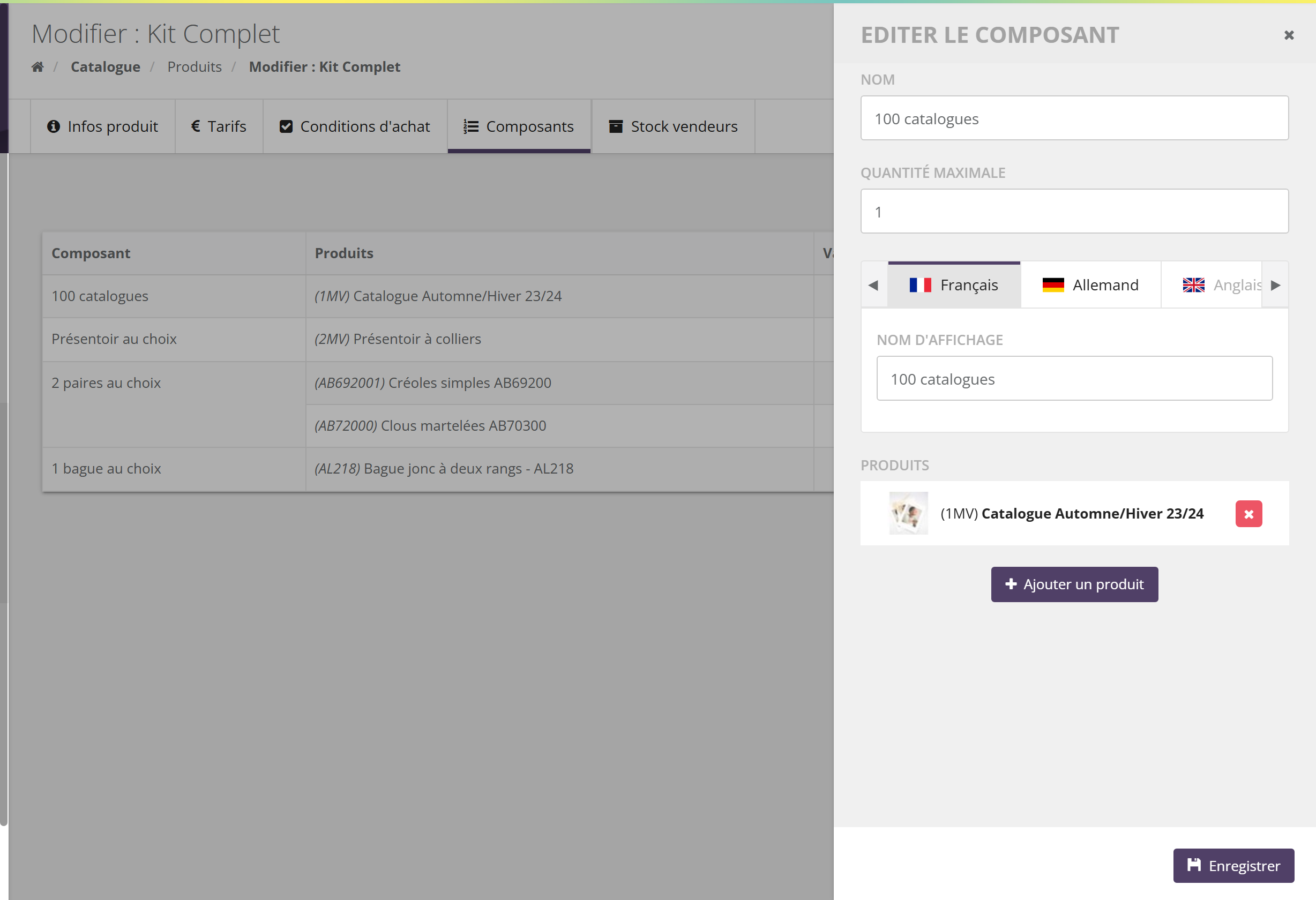Switch to the Allemand language tab
The width and height of the screenshot is (1316, 900).
point(1090,286)
